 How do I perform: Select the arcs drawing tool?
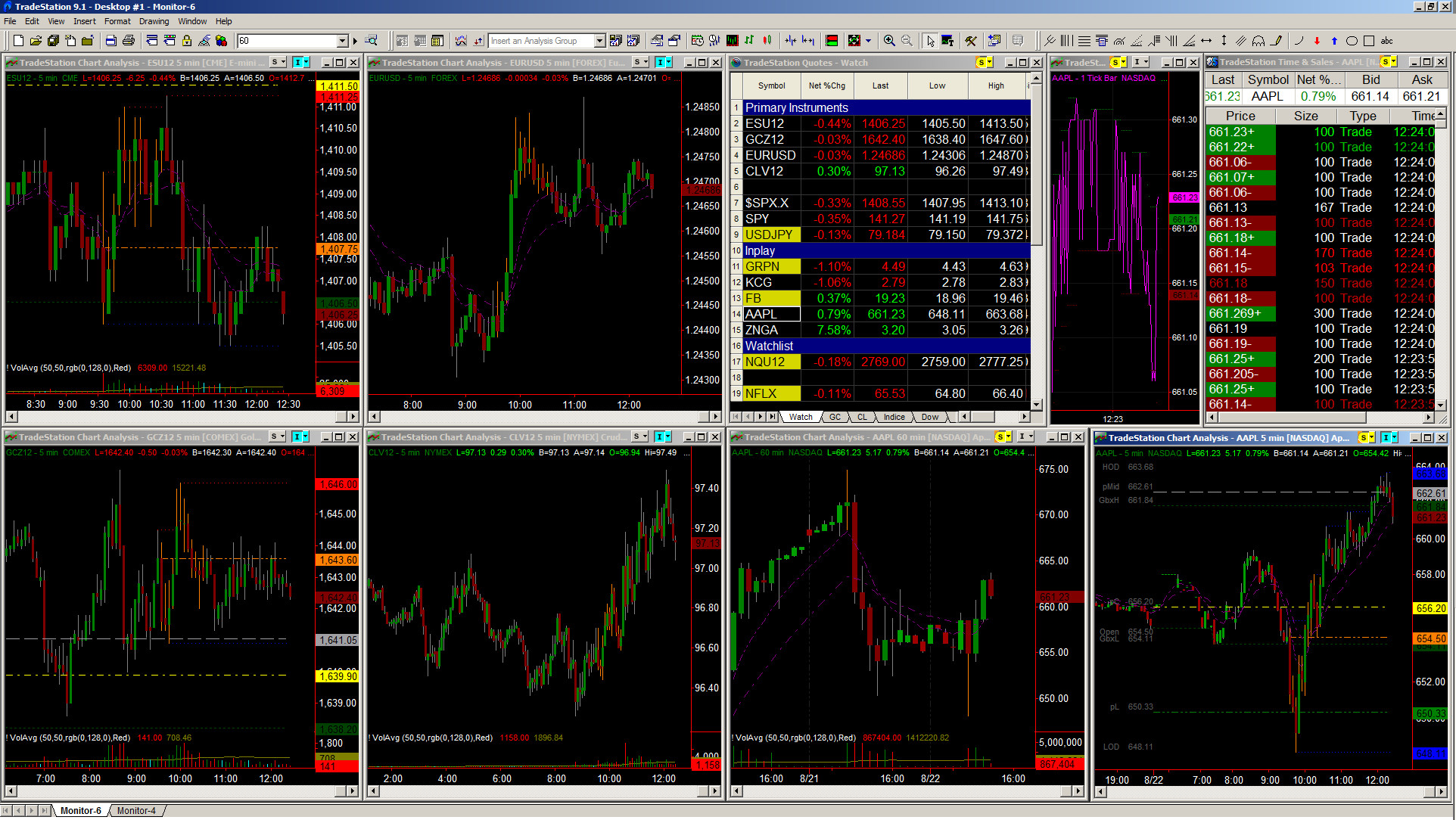1258,41
